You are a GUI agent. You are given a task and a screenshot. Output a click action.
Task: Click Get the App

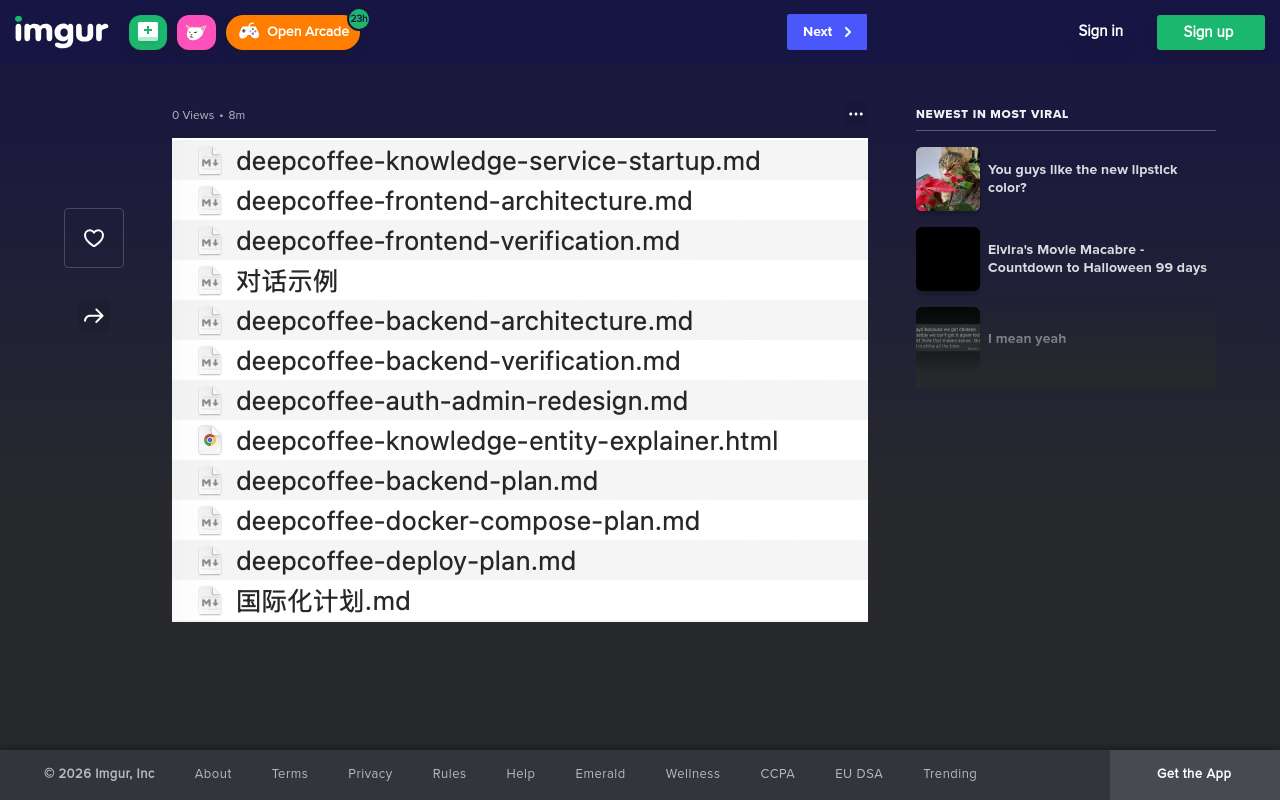click(1194, 774)
